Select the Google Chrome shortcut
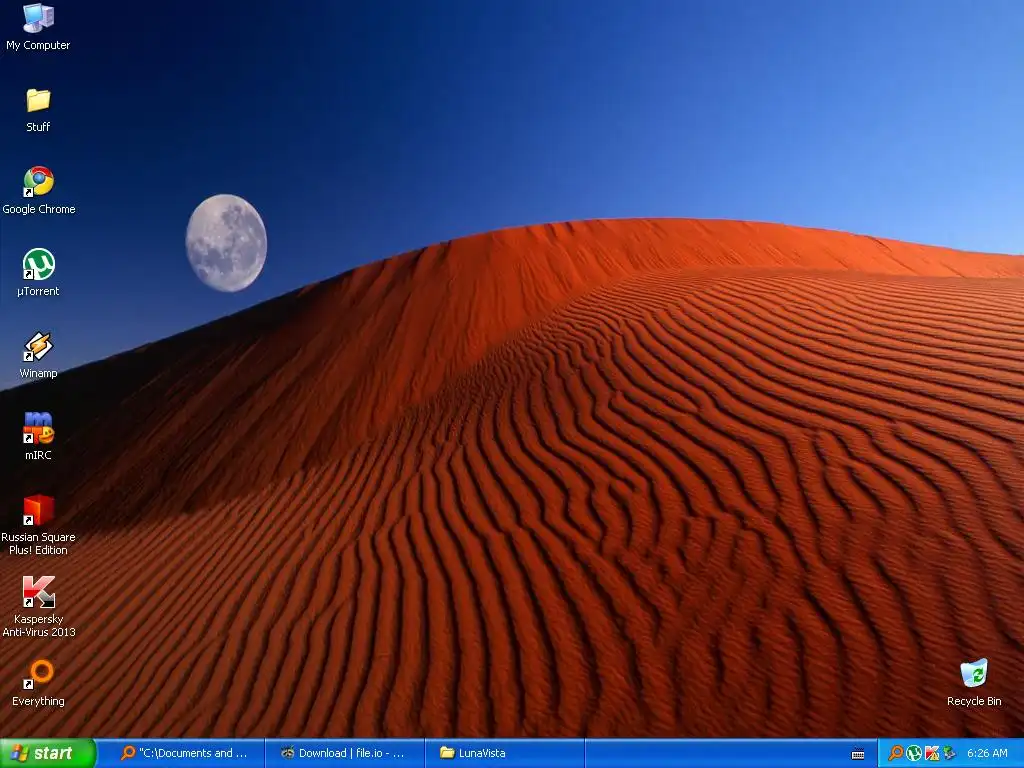This screenshot has width=1024, height=768. (x=39, y=191)
